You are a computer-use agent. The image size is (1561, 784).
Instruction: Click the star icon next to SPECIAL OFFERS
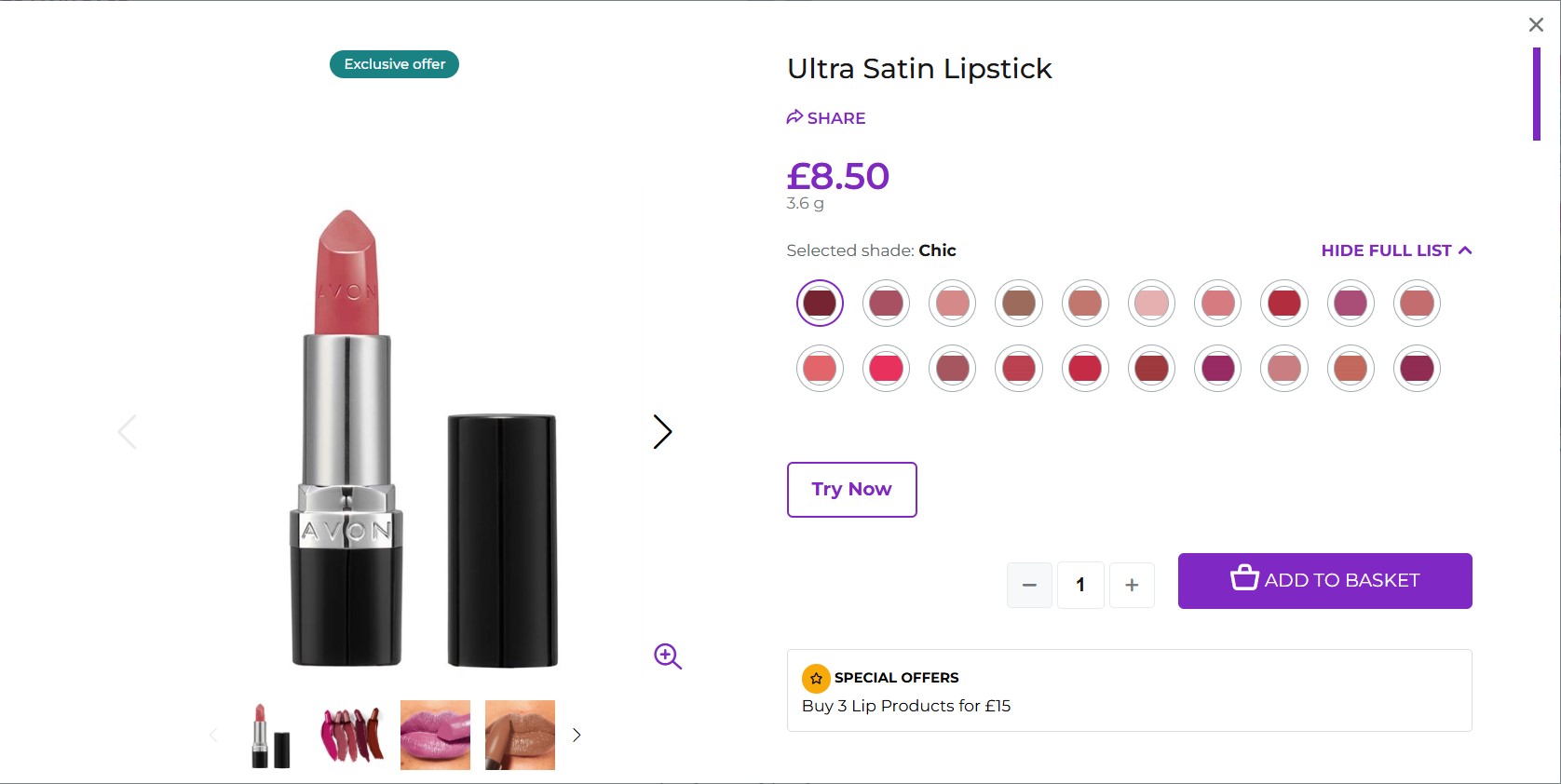(x=816, y=679)
